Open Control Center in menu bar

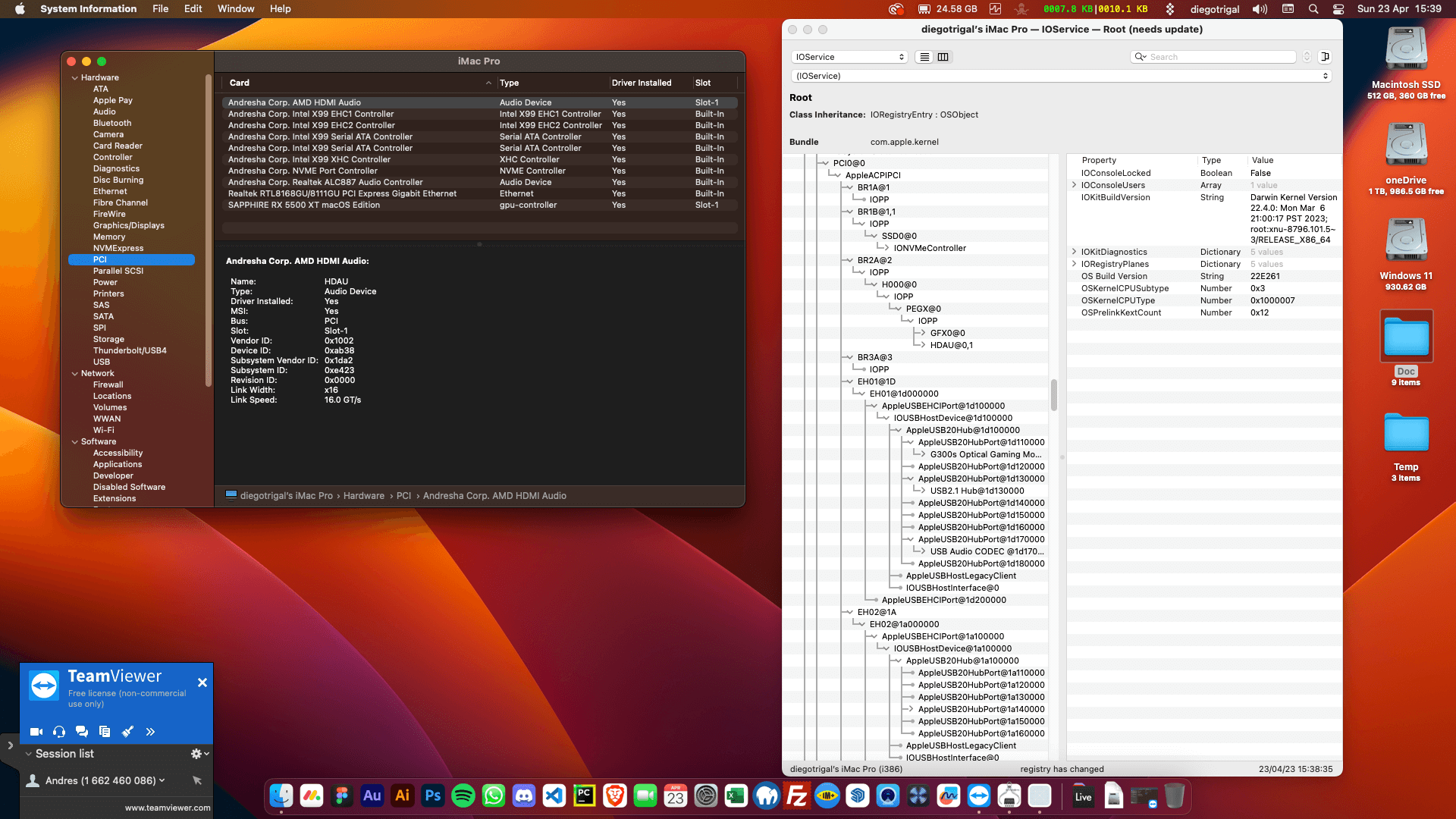1338,9
